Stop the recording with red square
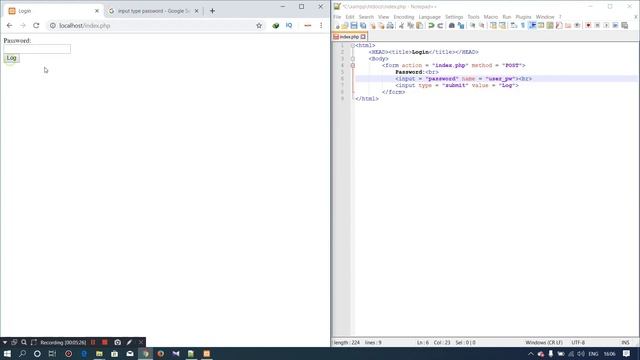 point(105,342)
